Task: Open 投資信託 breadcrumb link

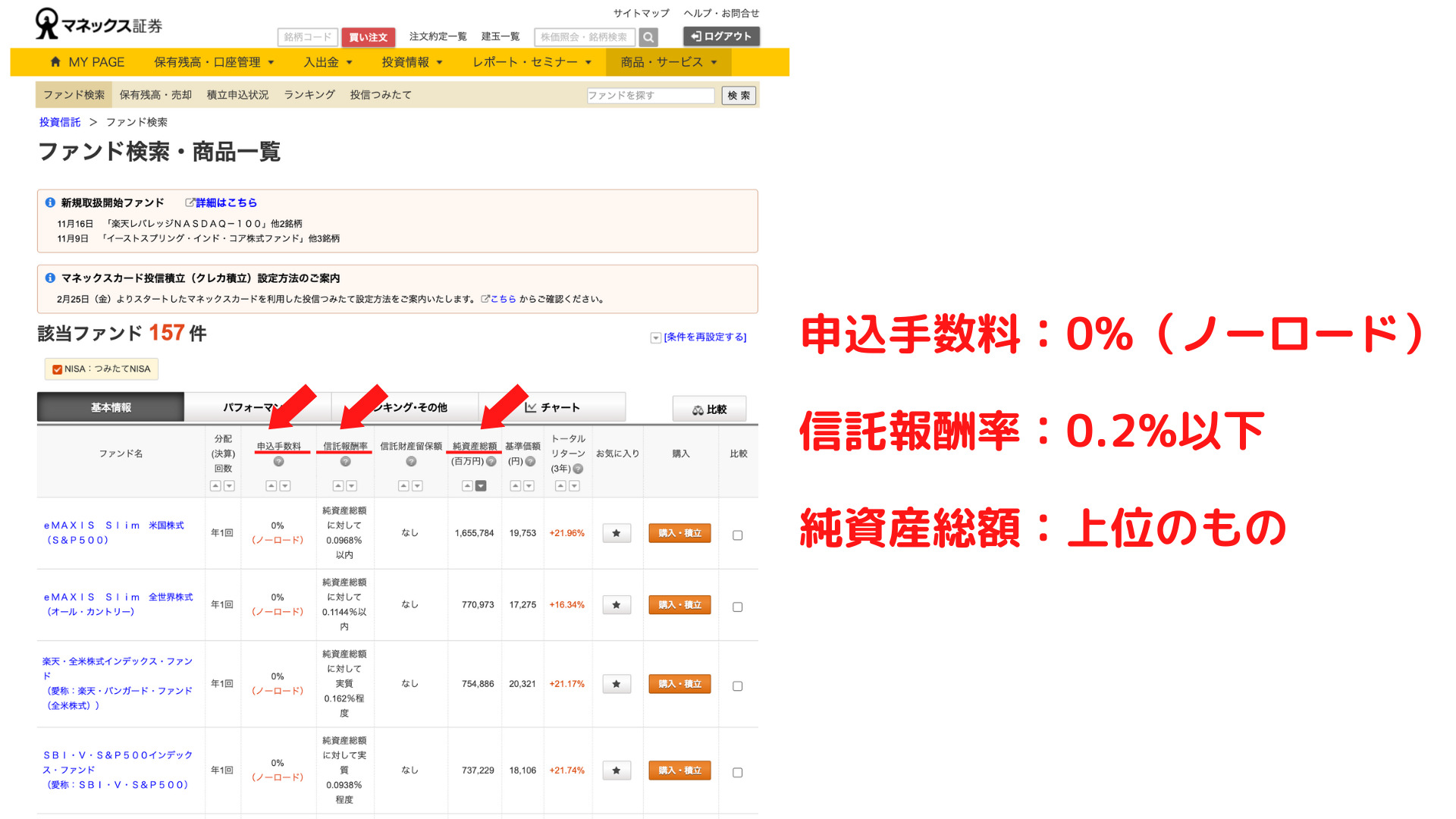Action: (60, 122)
